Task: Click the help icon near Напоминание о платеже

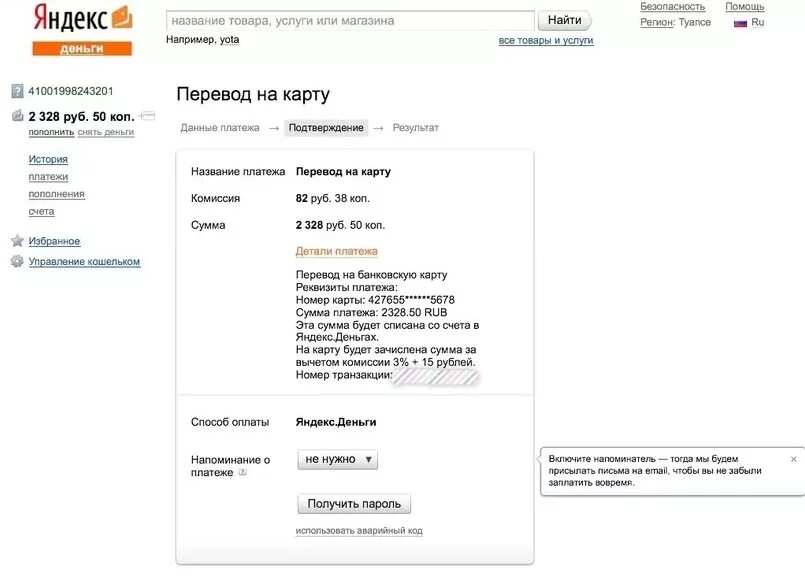Action: tap(243, 472)
